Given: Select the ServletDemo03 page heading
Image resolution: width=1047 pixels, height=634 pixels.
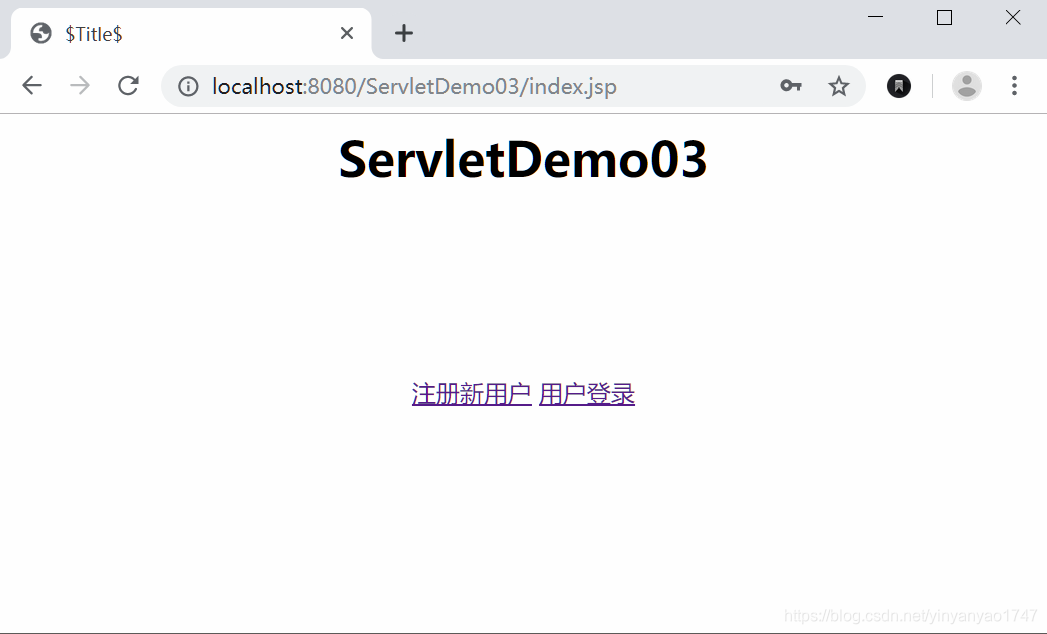Looking at the screenshot, I should coord(523,158).
